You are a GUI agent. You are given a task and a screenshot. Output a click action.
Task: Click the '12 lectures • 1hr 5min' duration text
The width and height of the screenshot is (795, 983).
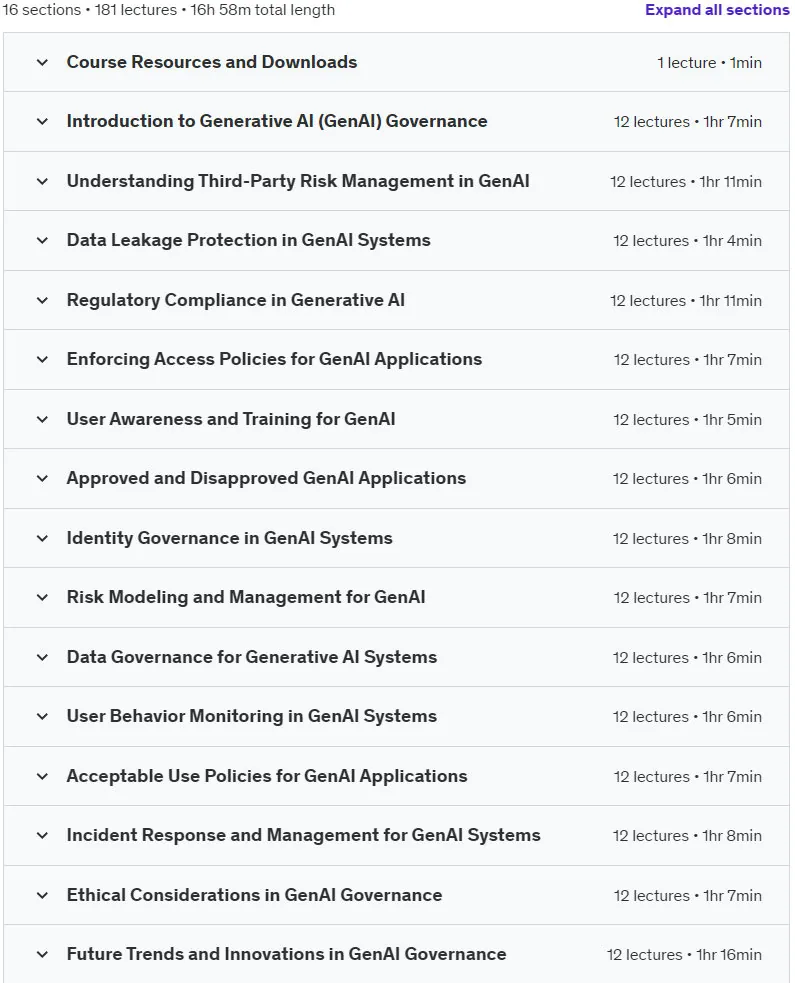tap(687, 420)
